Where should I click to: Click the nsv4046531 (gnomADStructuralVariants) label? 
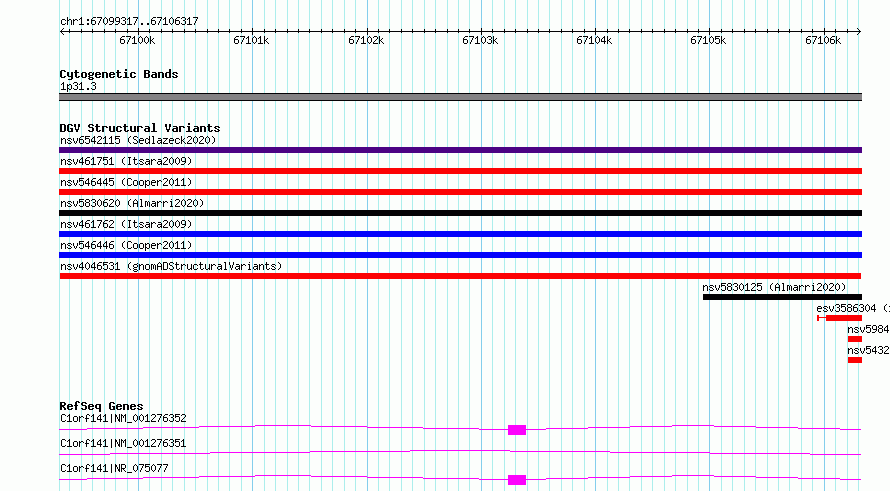pos(171,266)
